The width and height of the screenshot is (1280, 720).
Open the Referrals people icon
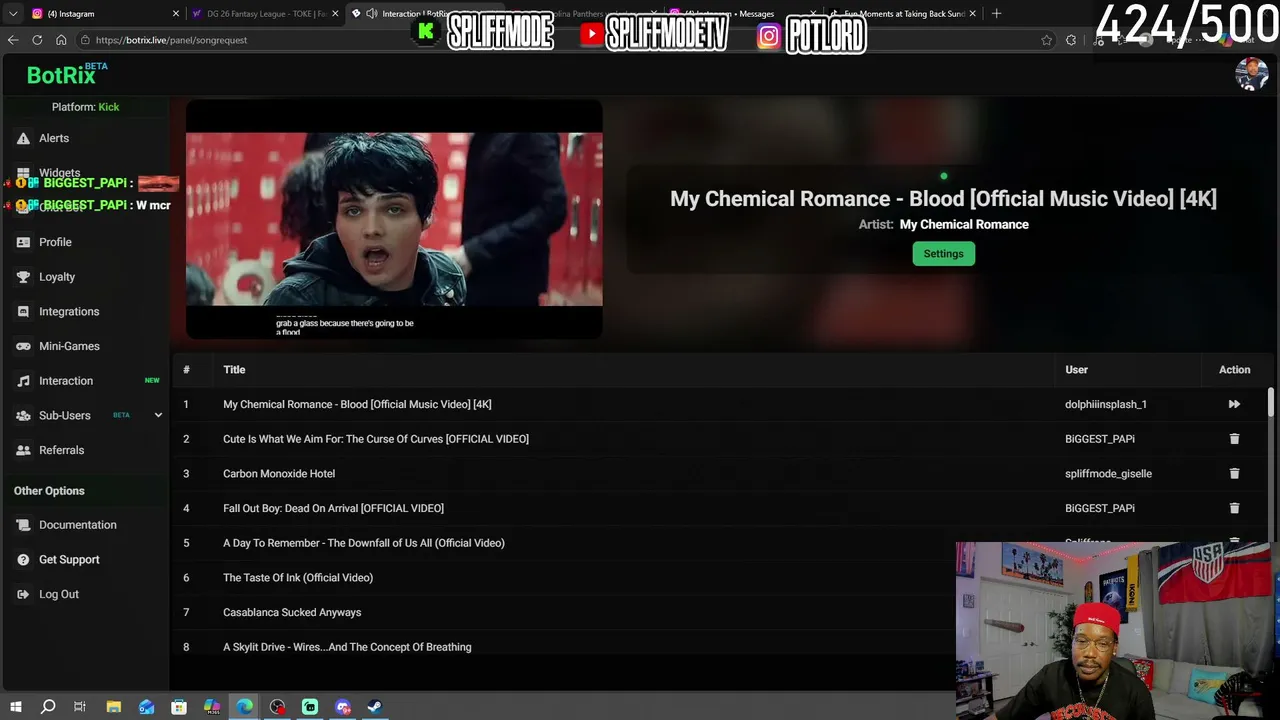(x=23, y=450)
